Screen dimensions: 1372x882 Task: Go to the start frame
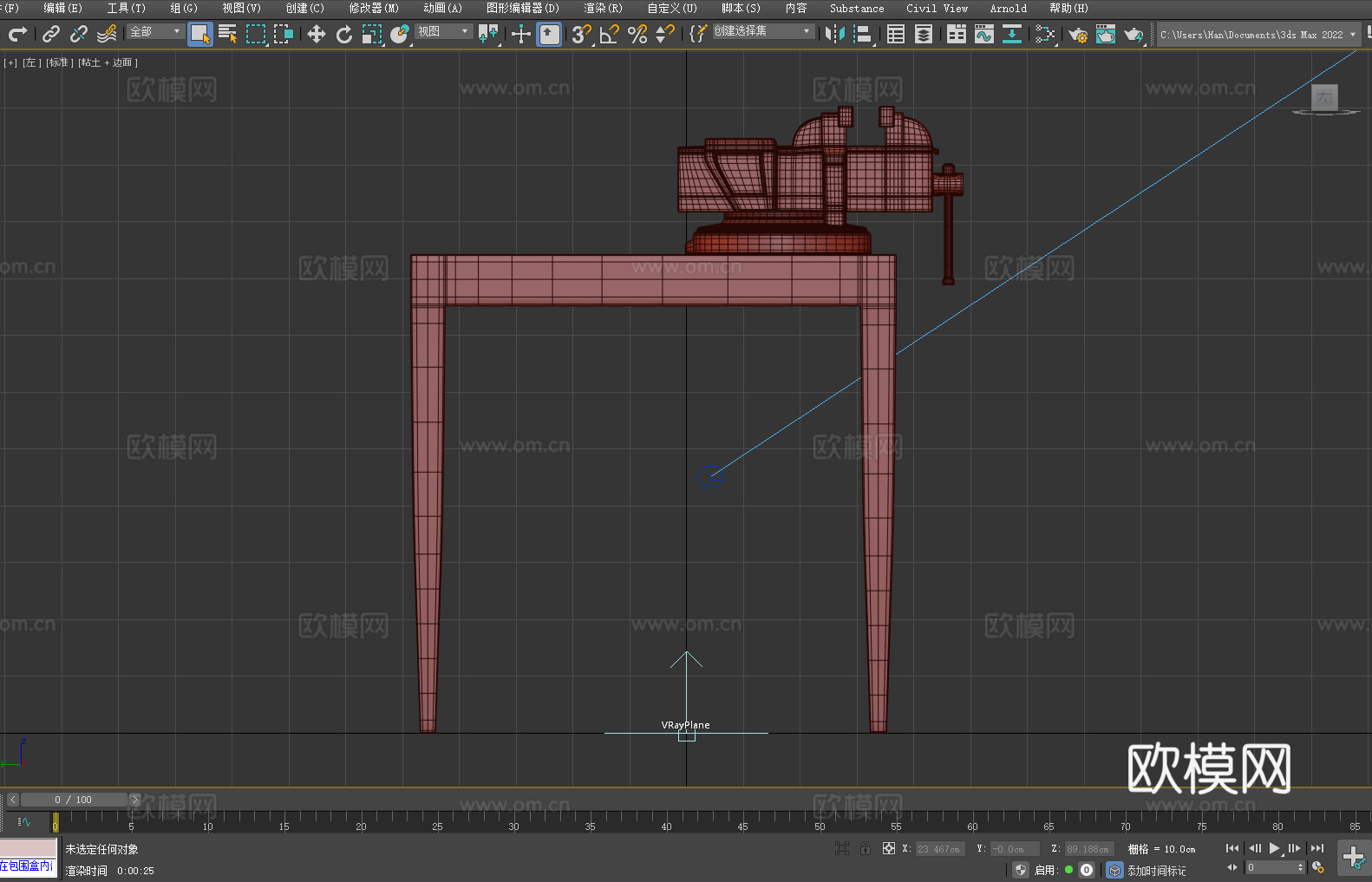pyautogui.click(x=1232, y=848)
